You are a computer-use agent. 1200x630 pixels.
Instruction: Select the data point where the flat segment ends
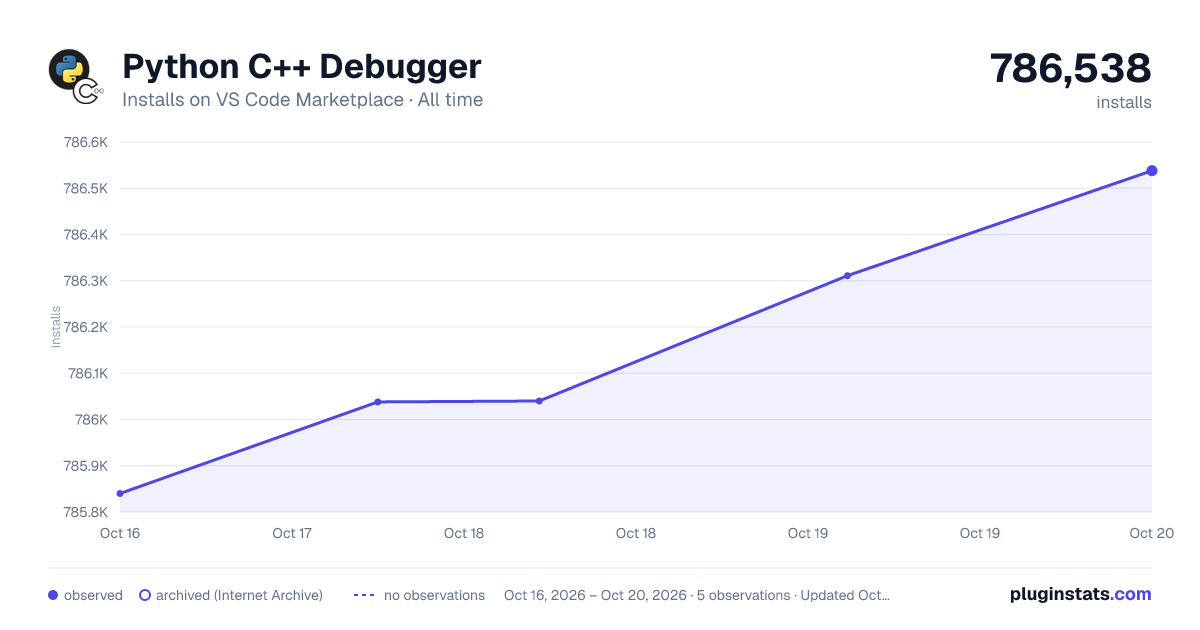[539, 401]
